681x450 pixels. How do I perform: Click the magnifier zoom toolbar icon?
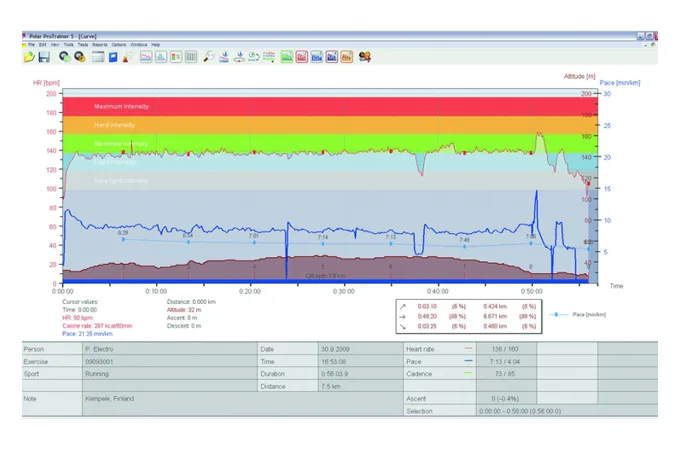coord(209,57)
